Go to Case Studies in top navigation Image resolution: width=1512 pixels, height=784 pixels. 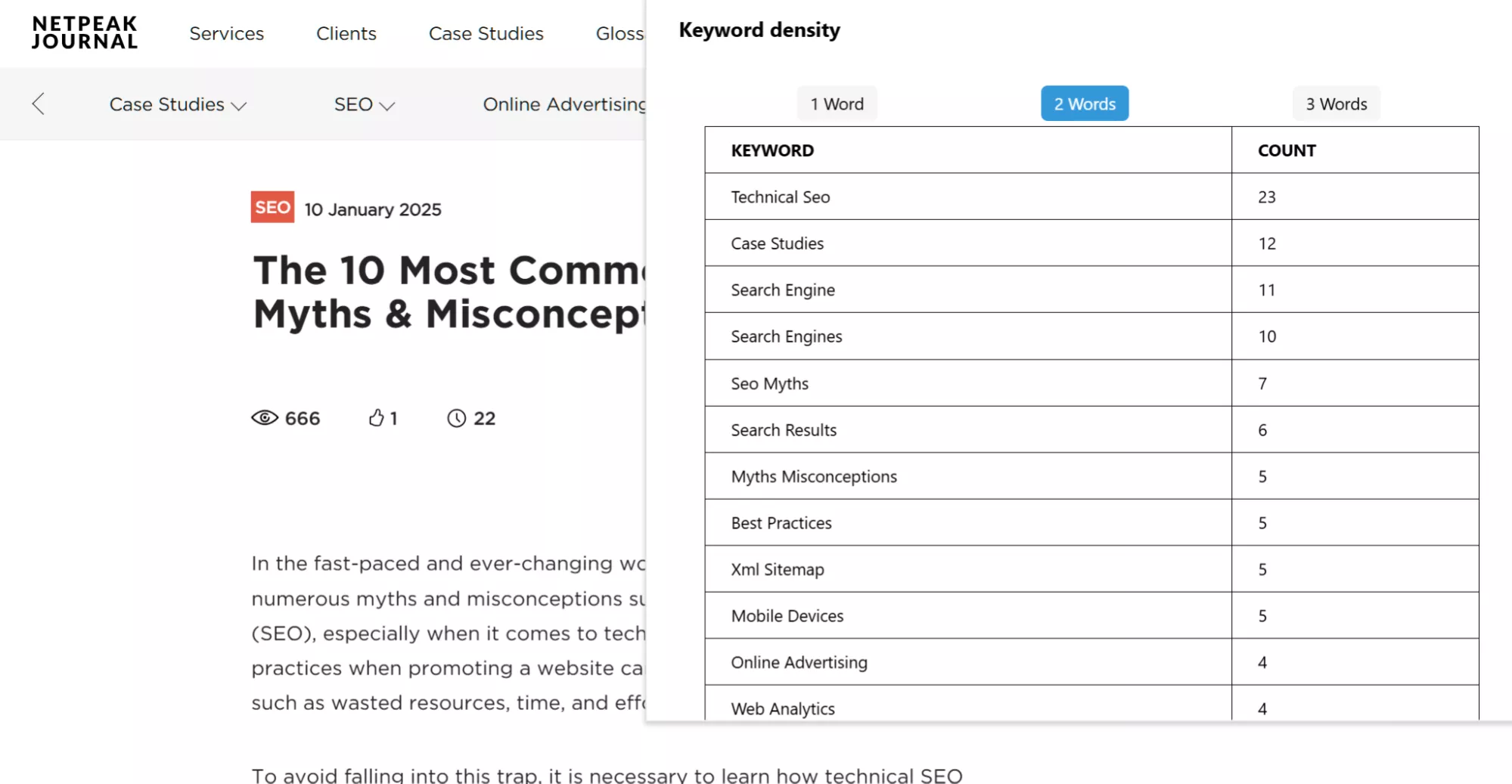pos(486,33)
